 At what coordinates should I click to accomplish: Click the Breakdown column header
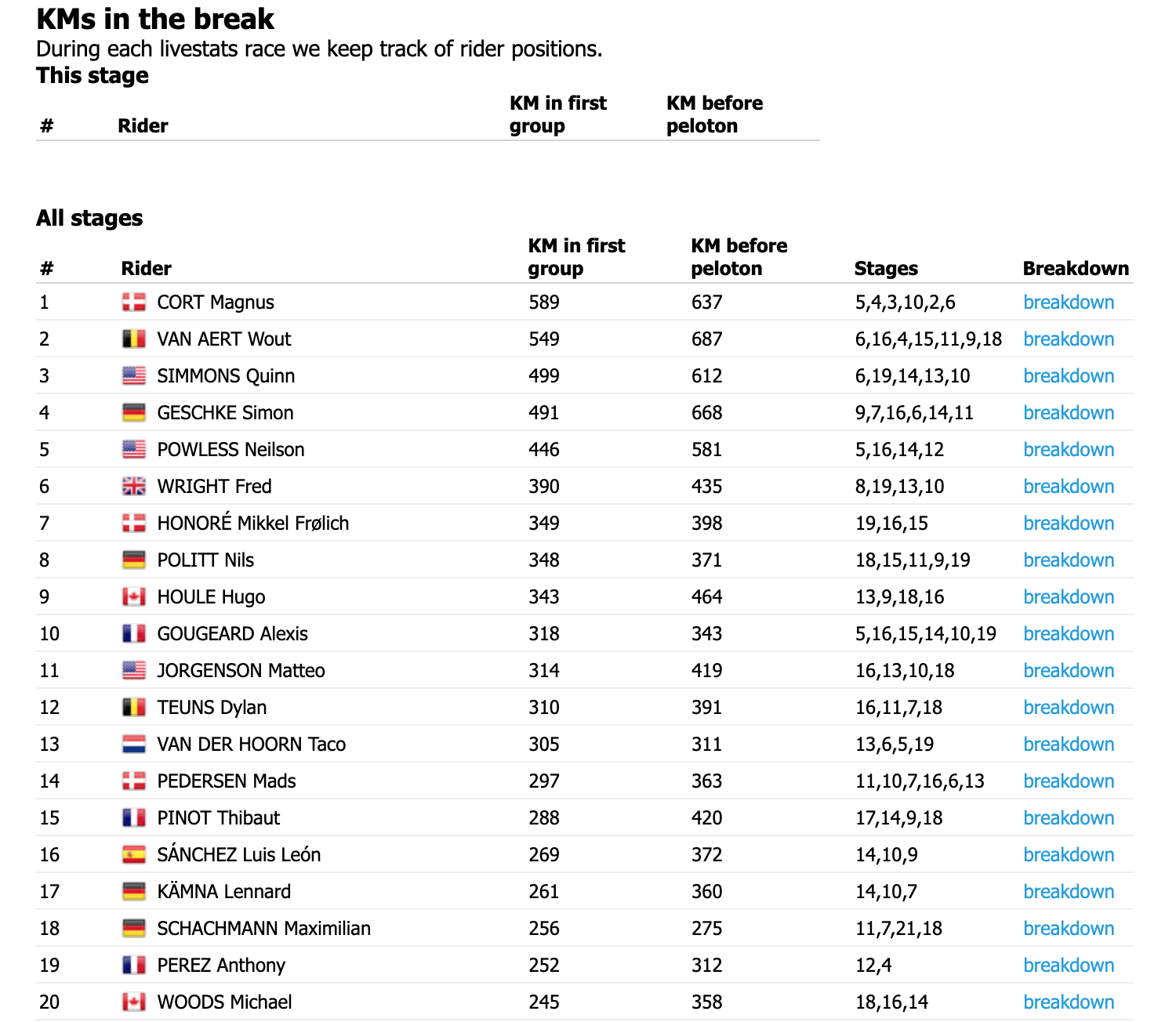pos(1076,269)
